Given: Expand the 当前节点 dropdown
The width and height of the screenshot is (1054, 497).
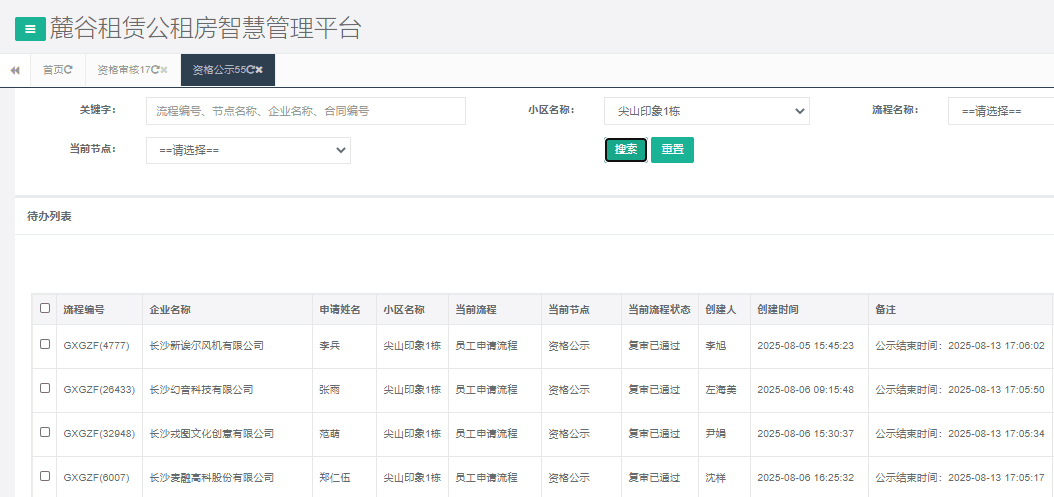Looking at the screenshot, I should [x=248, y=150].
